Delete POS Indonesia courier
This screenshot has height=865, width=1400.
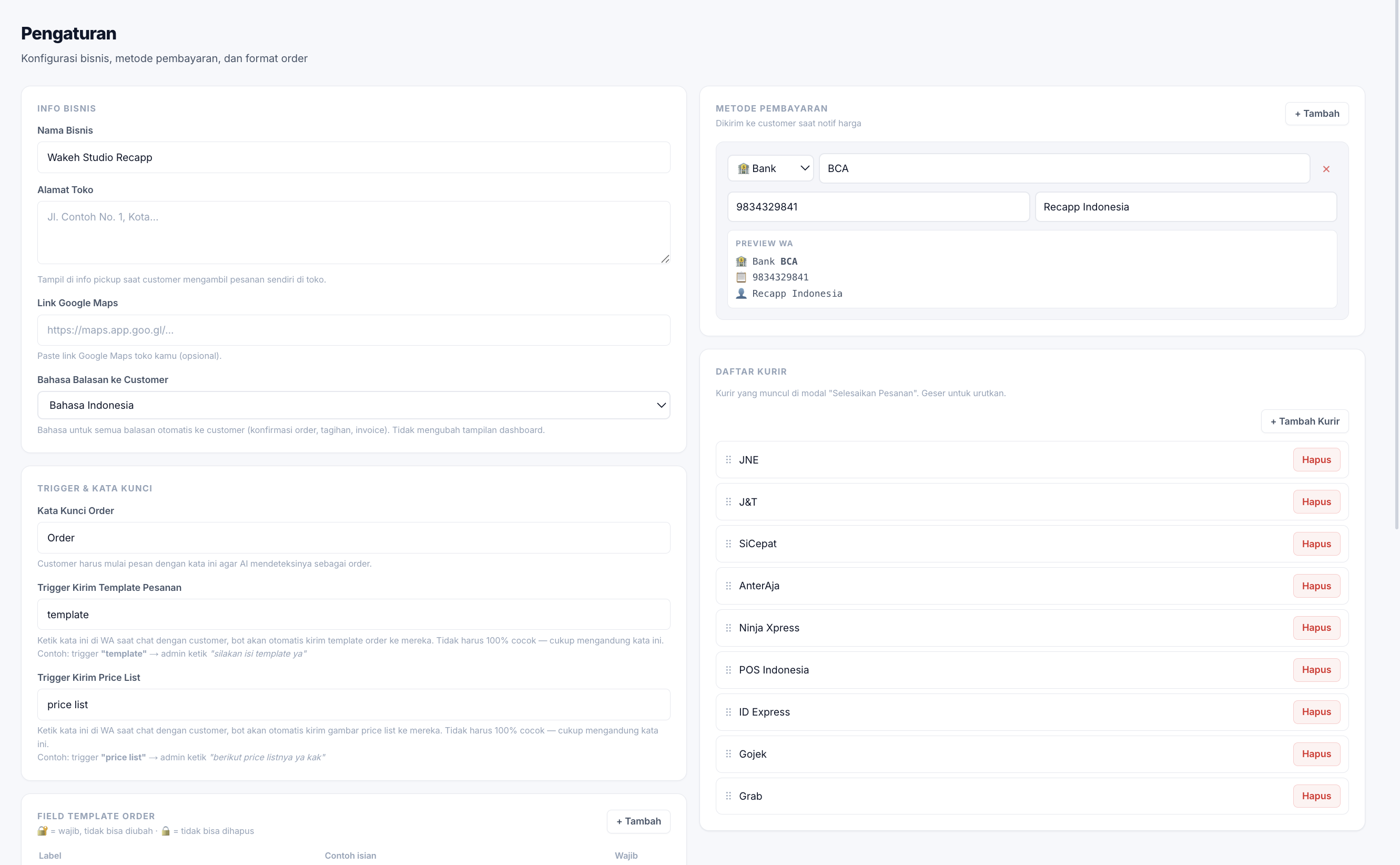[1316, 670]
